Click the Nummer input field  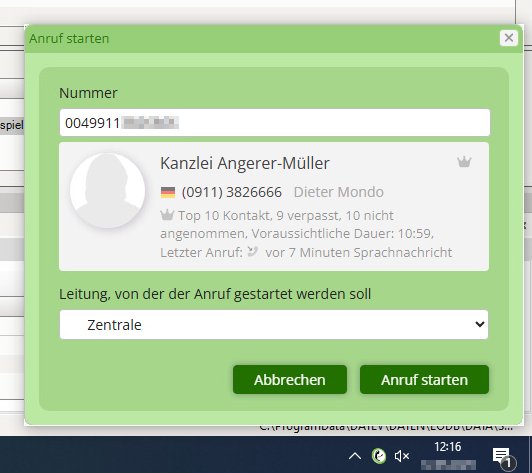[275, 122]
